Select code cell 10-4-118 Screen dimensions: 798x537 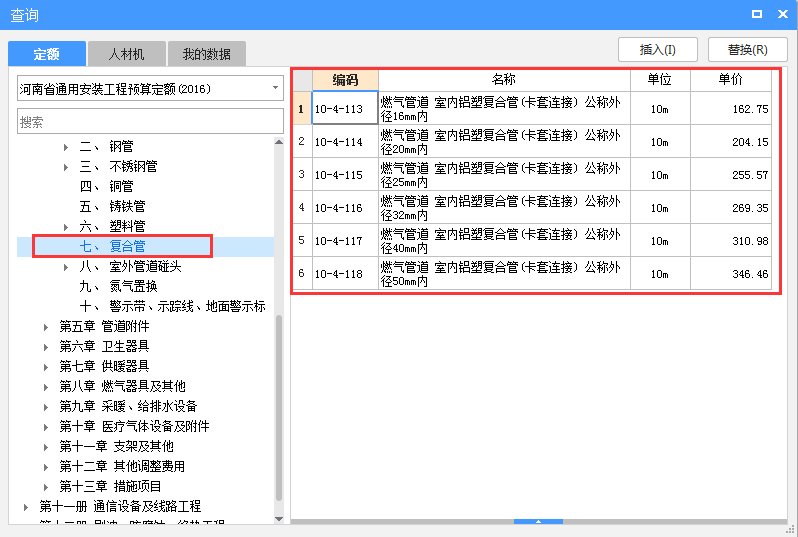point(345,273)
